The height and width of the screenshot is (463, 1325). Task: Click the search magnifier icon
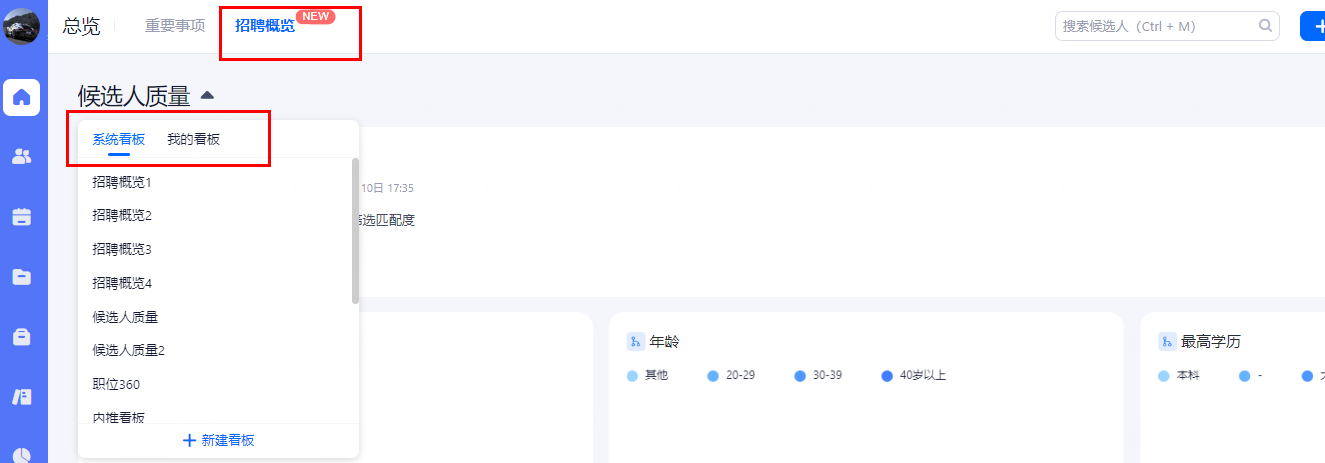pyautogui.click(x=1265, y=26)
